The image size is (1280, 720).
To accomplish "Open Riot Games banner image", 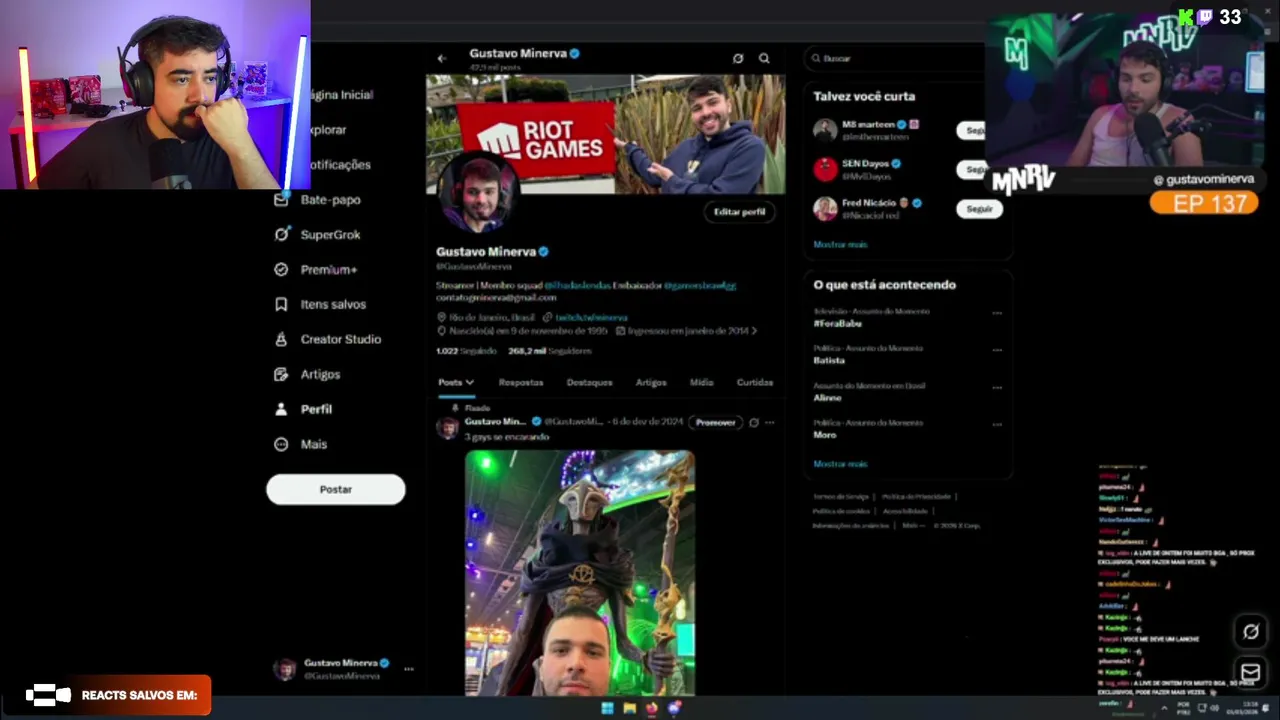I will (x=606, y=134).
